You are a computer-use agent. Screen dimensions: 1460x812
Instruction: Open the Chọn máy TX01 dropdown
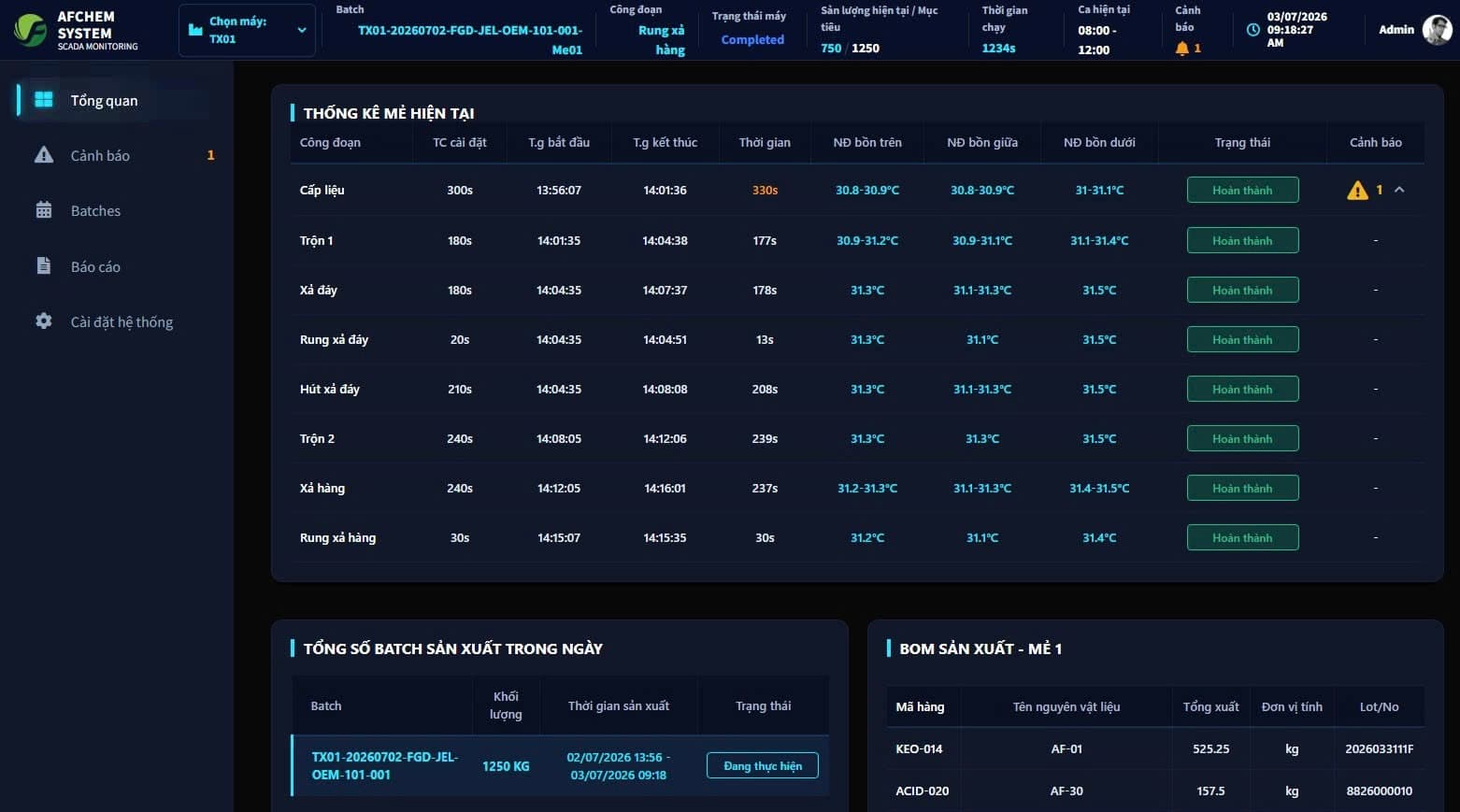[x=247, y=30]
